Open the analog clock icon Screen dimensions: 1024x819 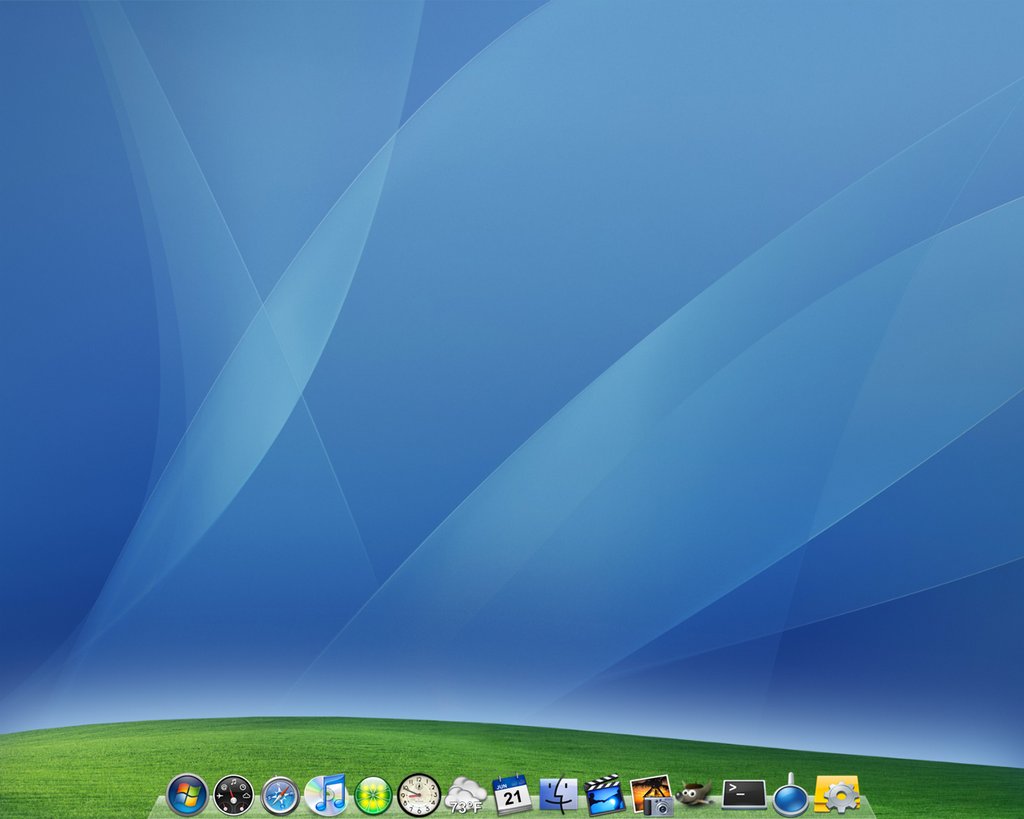(419, 795)
